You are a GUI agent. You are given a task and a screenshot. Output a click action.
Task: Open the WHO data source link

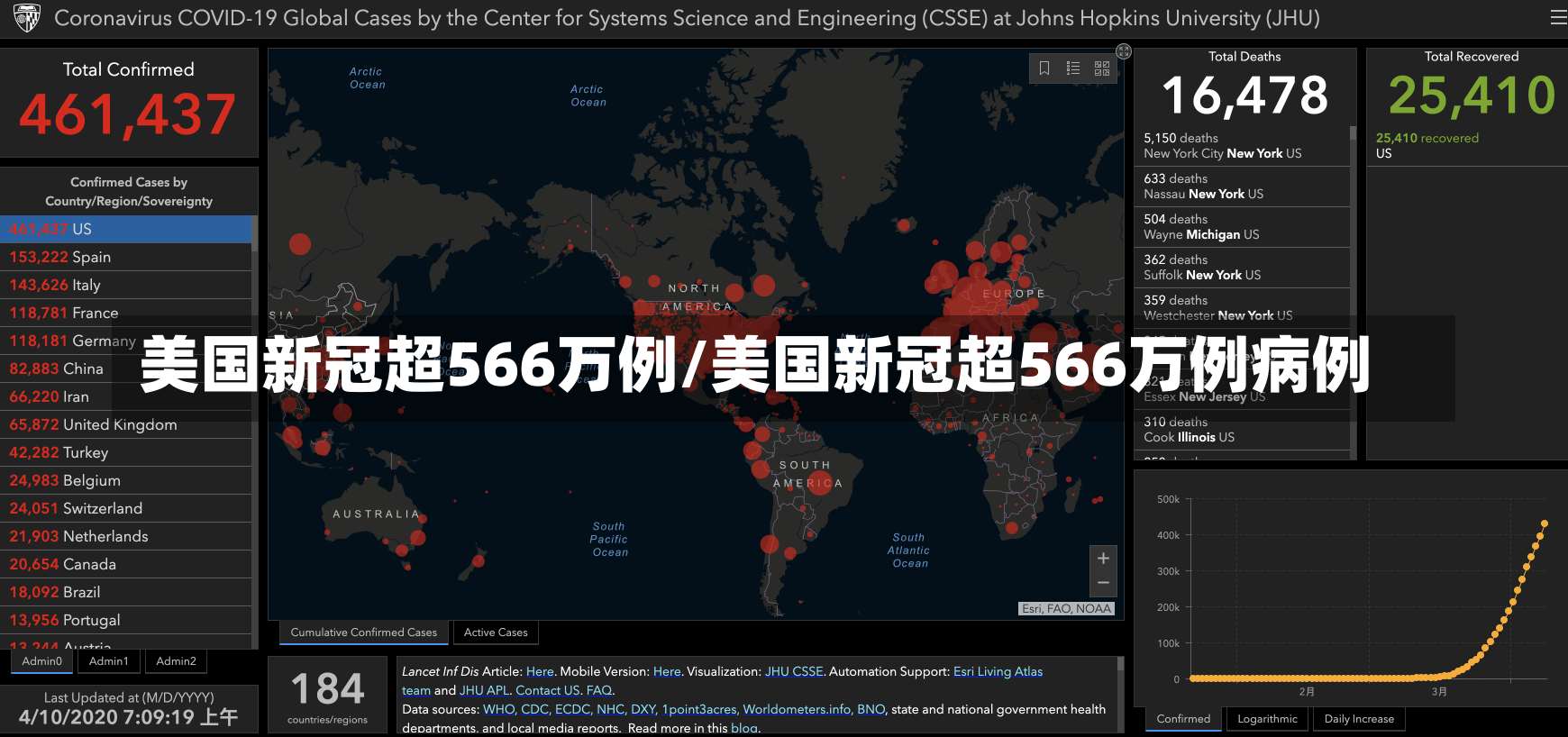pyautogui.click(x=498, y=709)
